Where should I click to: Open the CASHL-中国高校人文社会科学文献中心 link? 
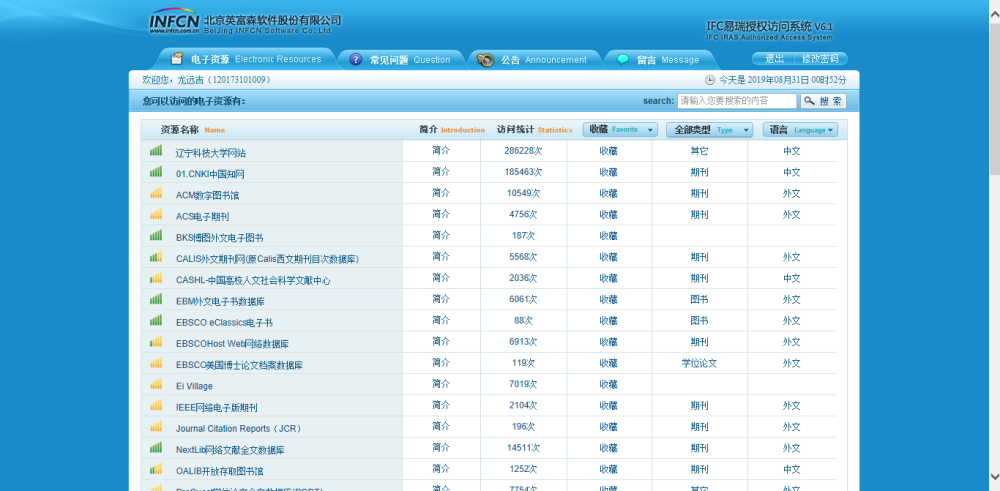[253, 280]
